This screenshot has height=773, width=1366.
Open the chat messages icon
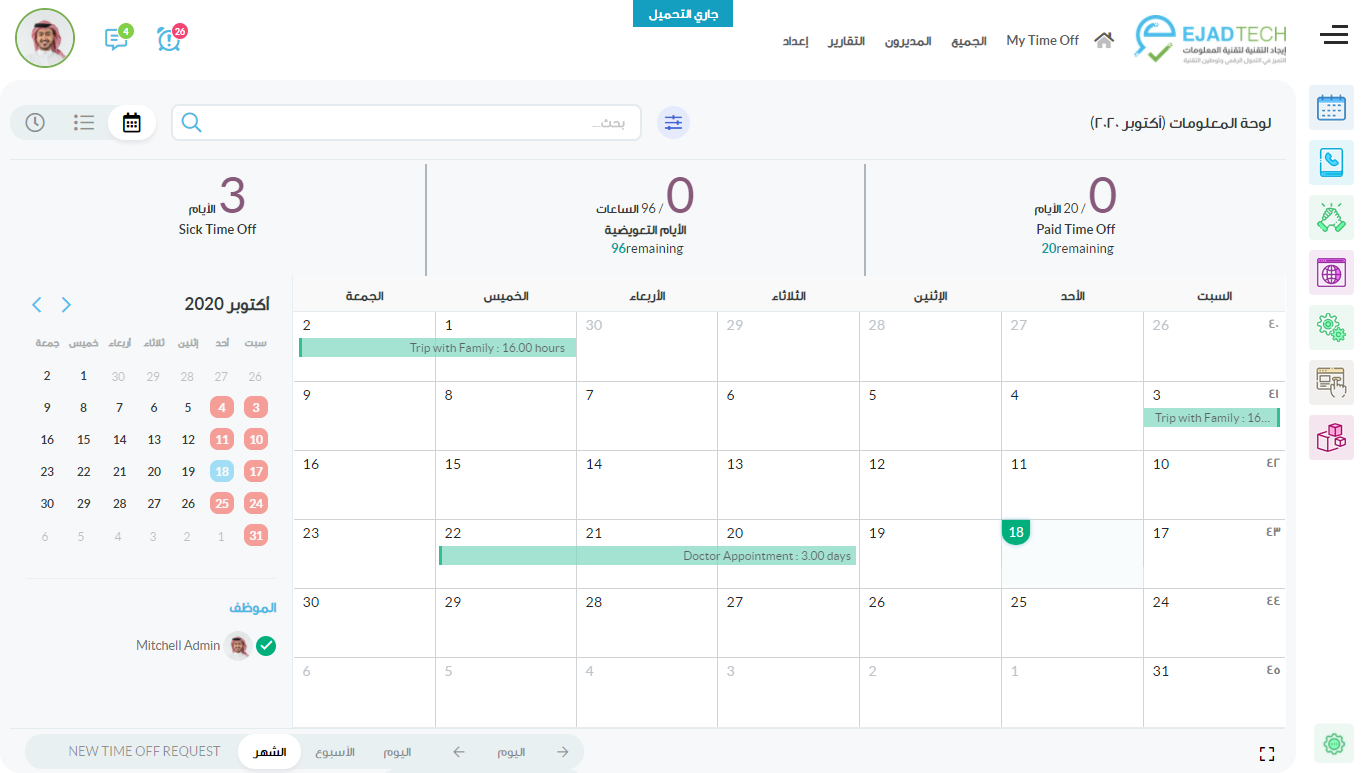(117, 39)
